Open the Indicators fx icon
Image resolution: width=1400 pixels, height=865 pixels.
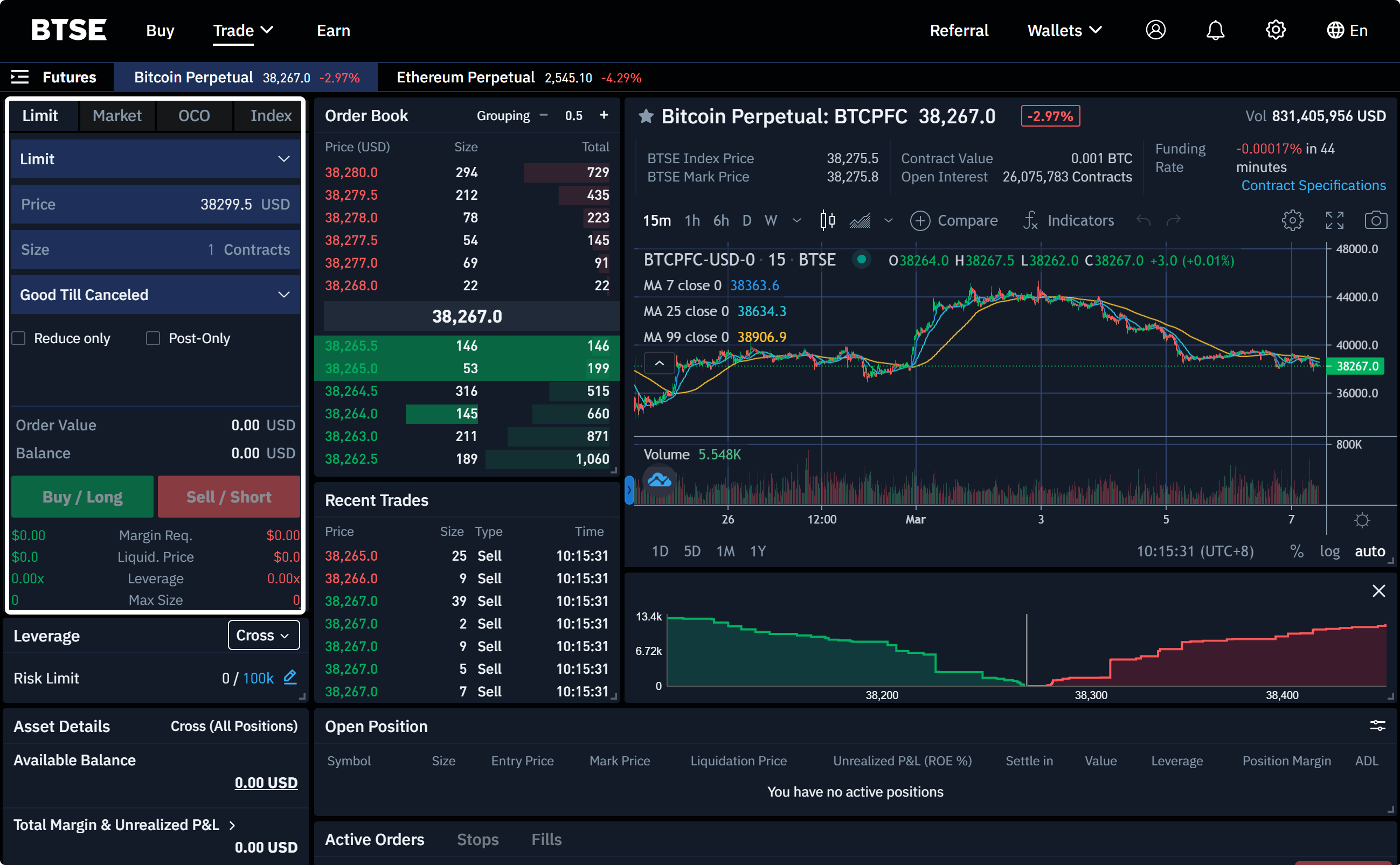[1030, 220]
